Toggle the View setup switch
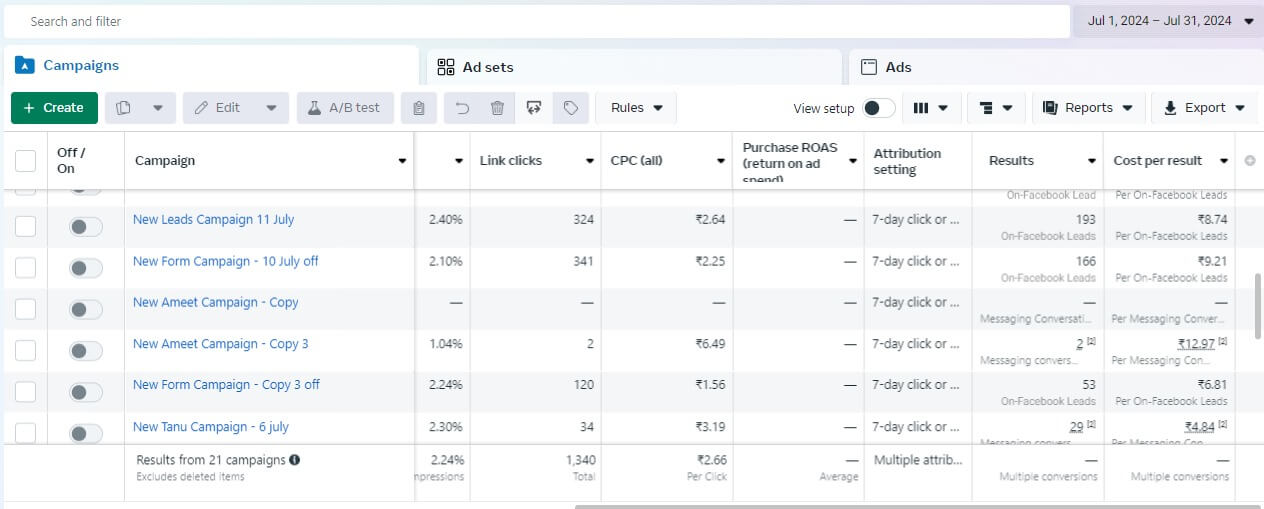 [x=878, y=108]
